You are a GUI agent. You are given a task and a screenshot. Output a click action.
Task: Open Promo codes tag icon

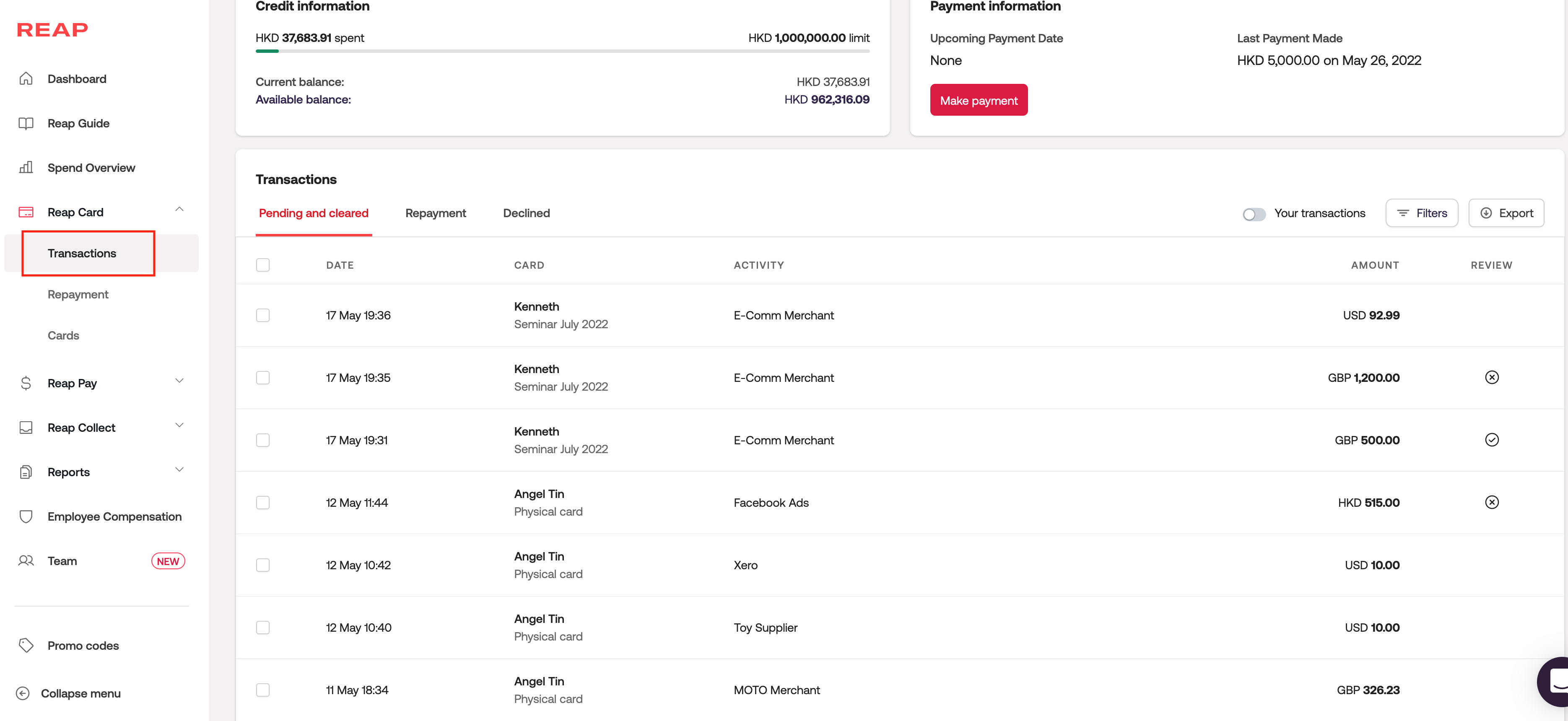tap(26, 645)
